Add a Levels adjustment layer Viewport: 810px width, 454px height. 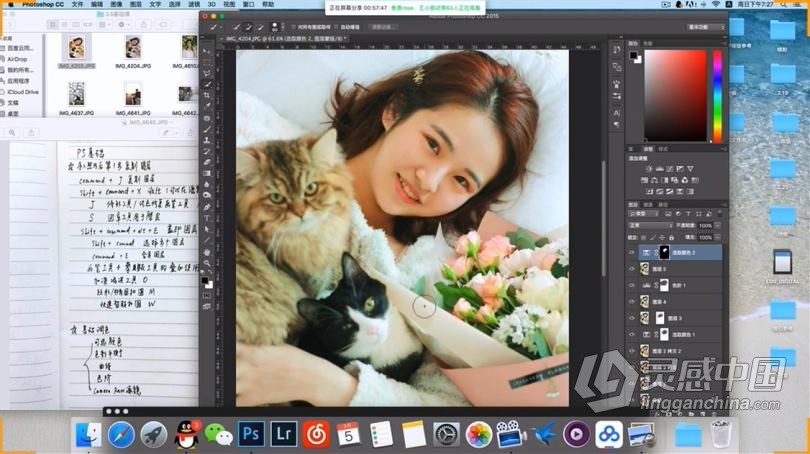[660, 169]
